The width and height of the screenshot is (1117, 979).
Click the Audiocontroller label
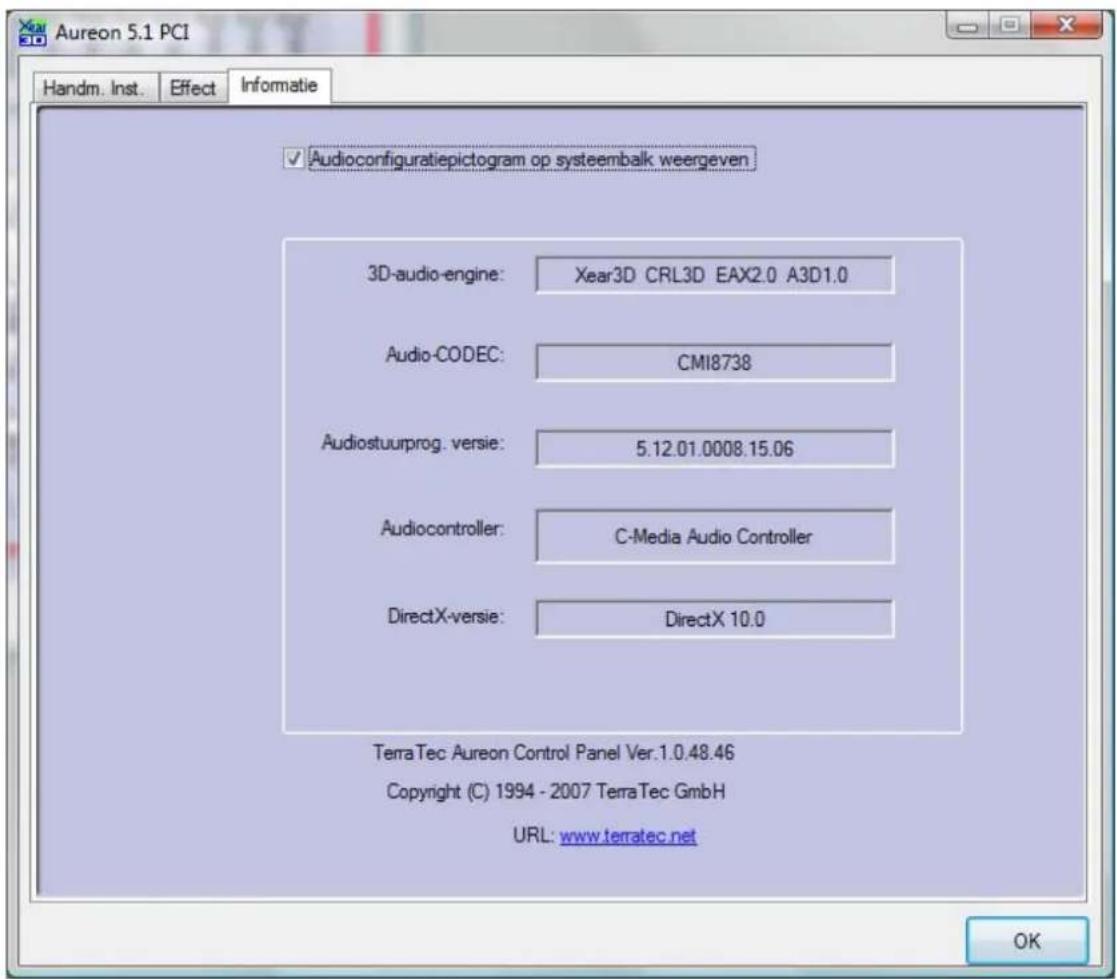pos(442,528)
